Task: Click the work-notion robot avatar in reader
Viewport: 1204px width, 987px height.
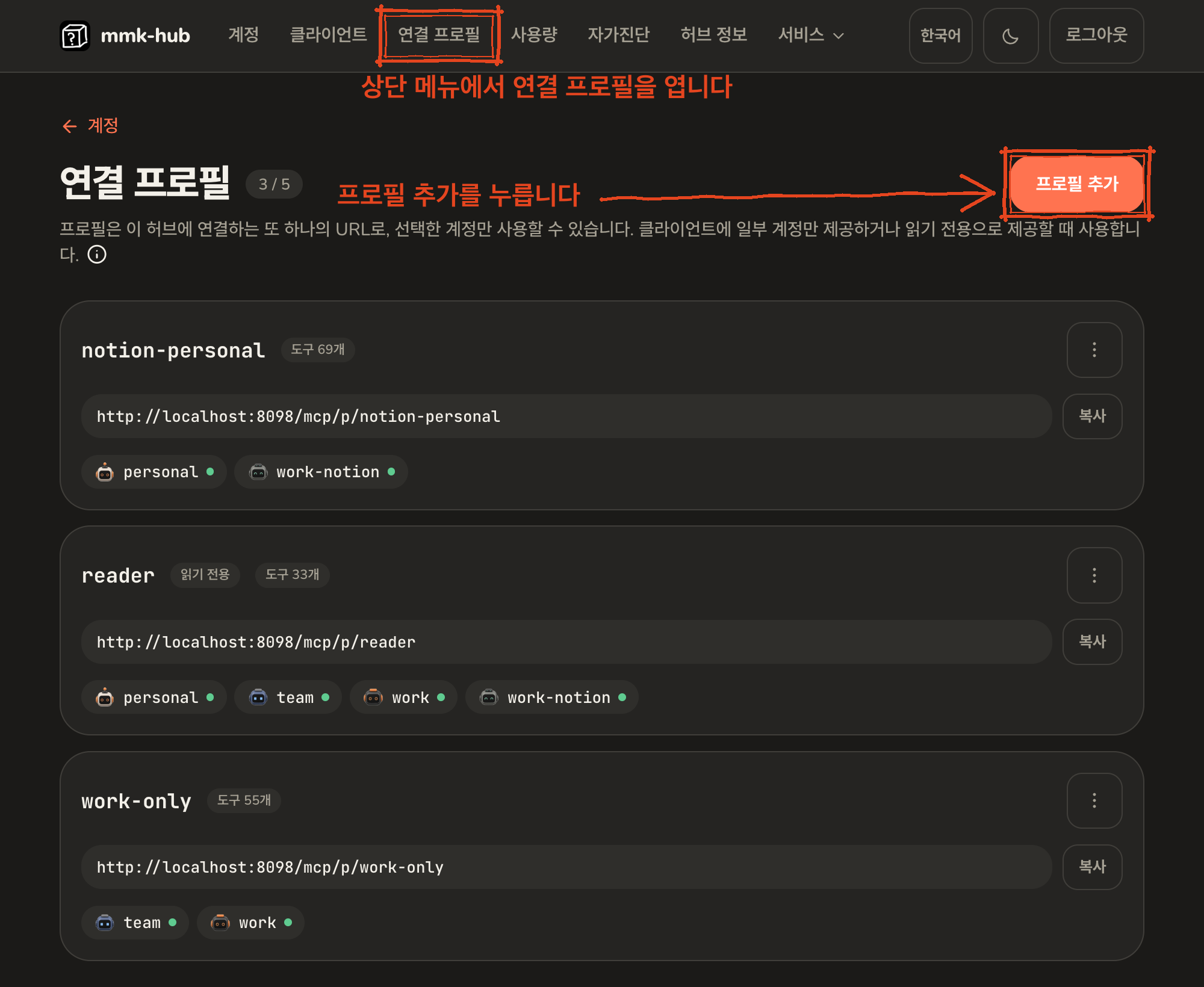Action: pos(489,698)
